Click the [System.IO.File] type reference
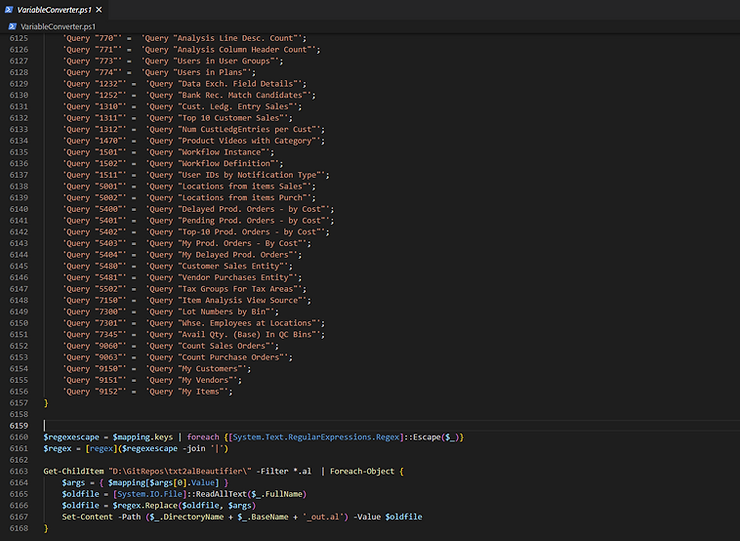The width and height of the screenshot is (740, 541). pos(150,494)
